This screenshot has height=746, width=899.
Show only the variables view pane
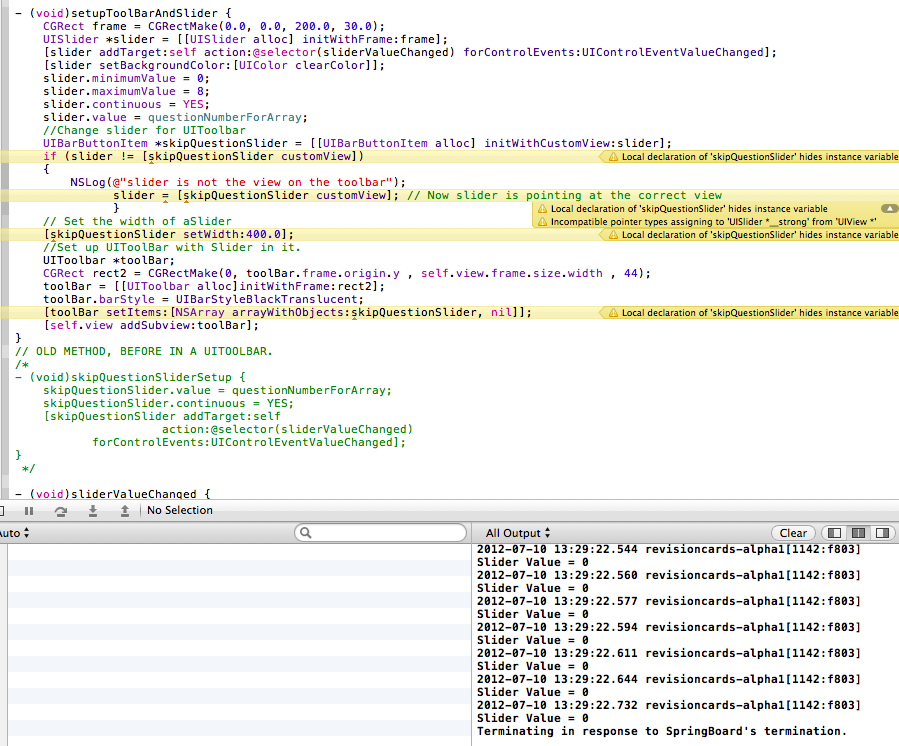[x=834, y=533]
